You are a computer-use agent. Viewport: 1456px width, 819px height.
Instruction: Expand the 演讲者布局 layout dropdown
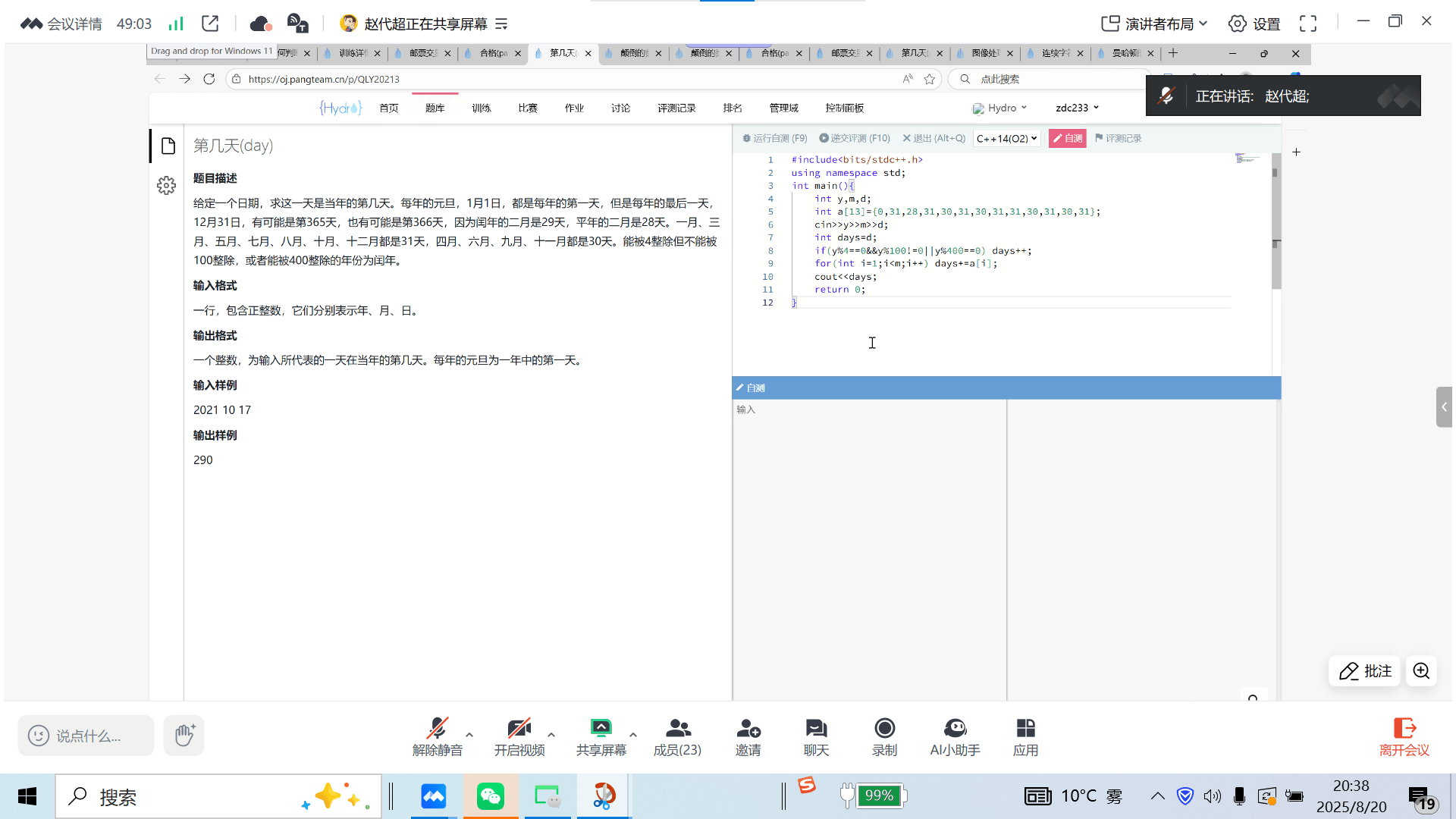point(1153,24)
